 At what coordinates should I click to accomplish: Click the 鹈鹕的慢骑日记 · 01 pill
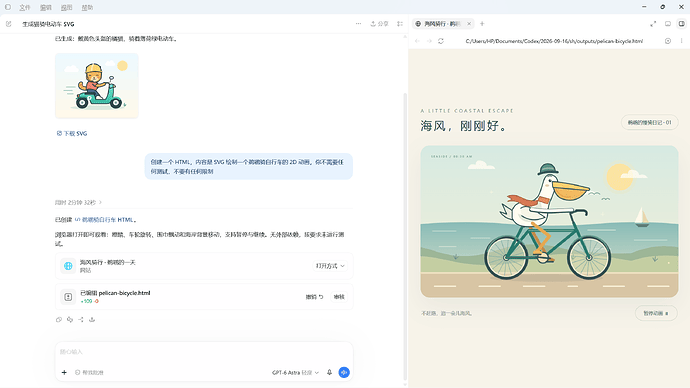pyautogui.click(x=650, y=122)
